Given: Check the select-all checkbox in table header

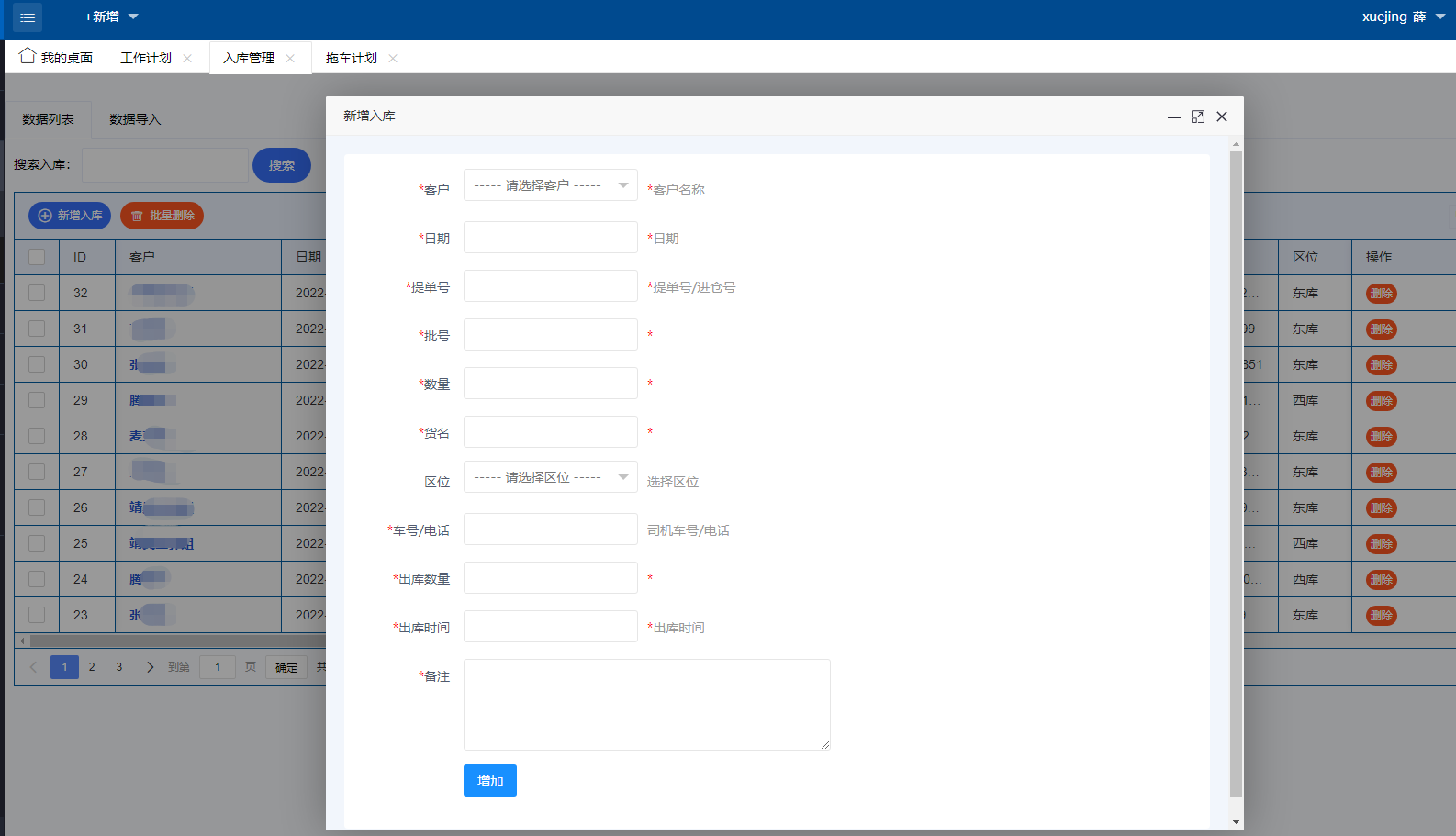Looking at the screenshot, I should 37,257.
